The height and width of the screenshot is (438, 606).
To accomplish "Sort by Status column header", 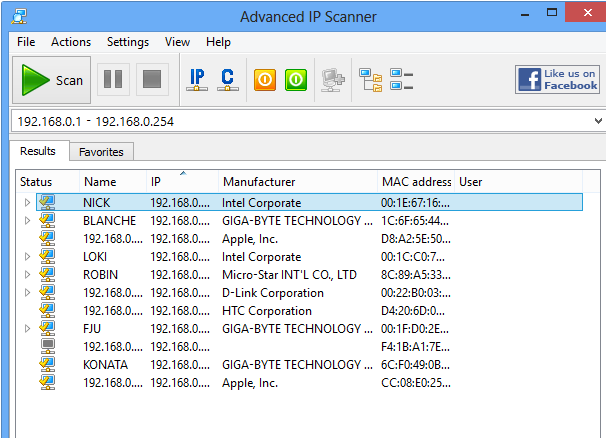I will tap(48, 182).
